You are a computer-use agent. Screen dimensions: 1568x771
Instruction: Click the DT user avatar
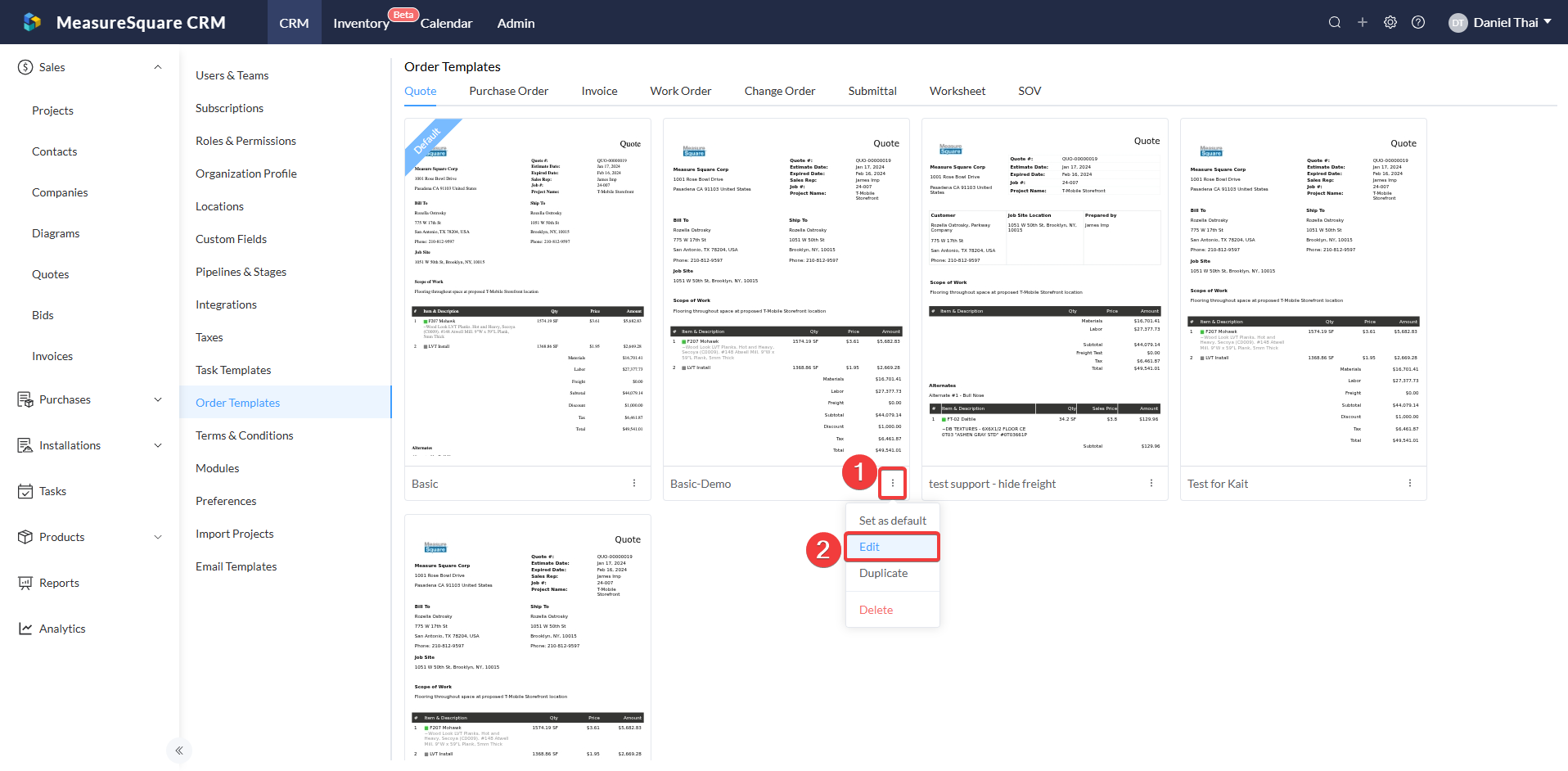point(1458,23)
